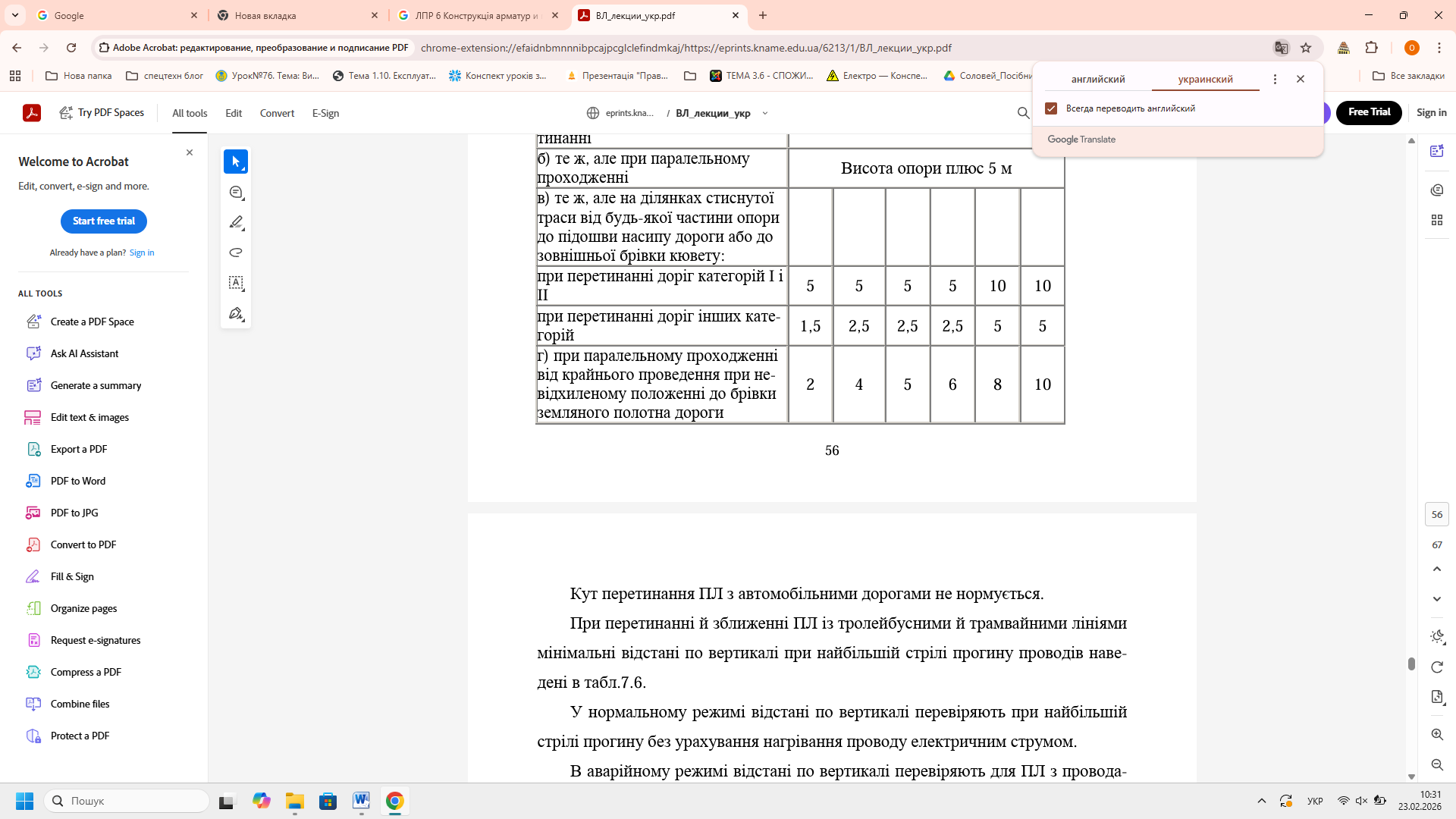
Task: Click the document vertical scrollbar thumb
Action: [x=1411, y=664]
